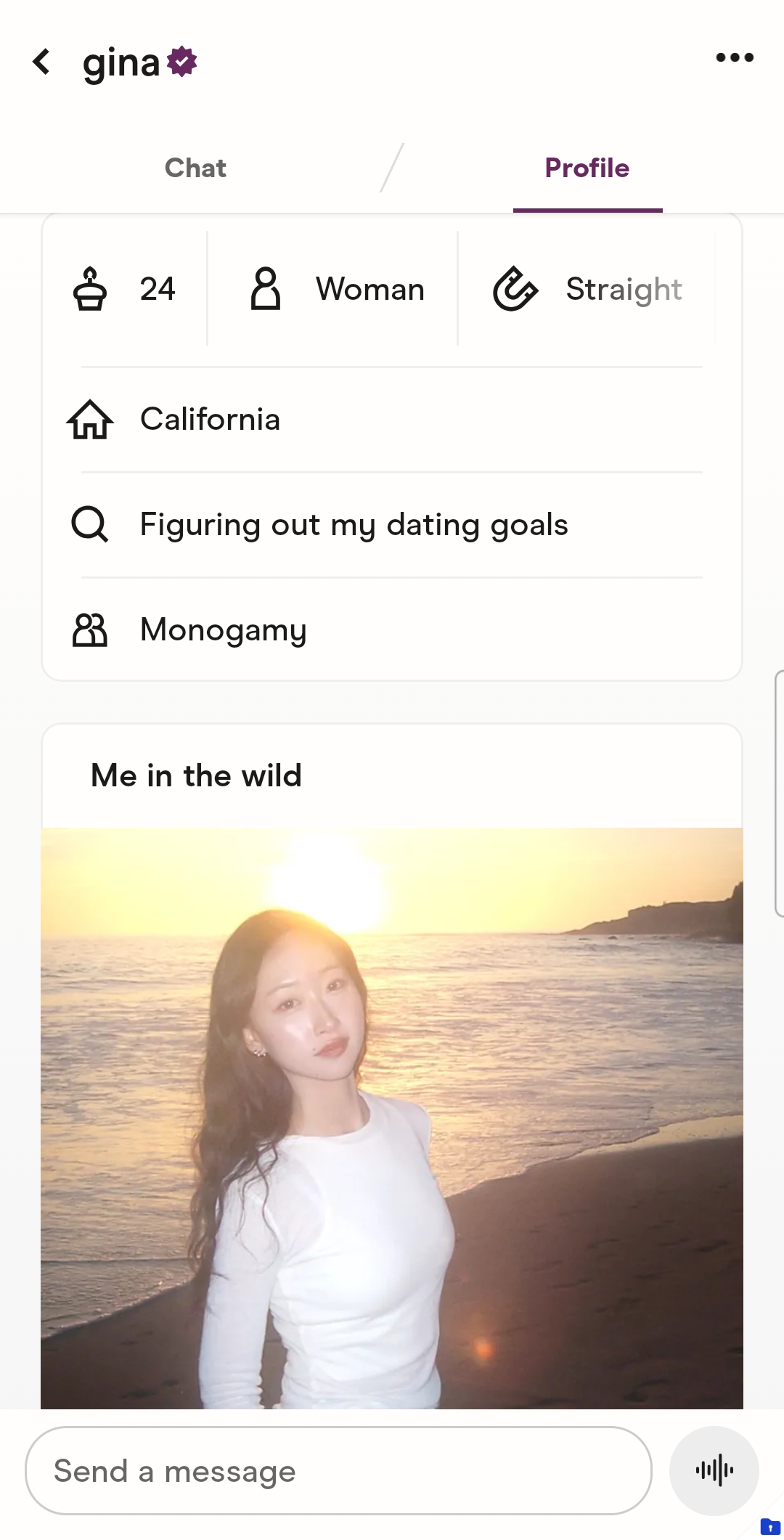The image size is (784, 1540).
Task: Tap Figuring out my dating goals text
Action: click(x=354, y=524)
